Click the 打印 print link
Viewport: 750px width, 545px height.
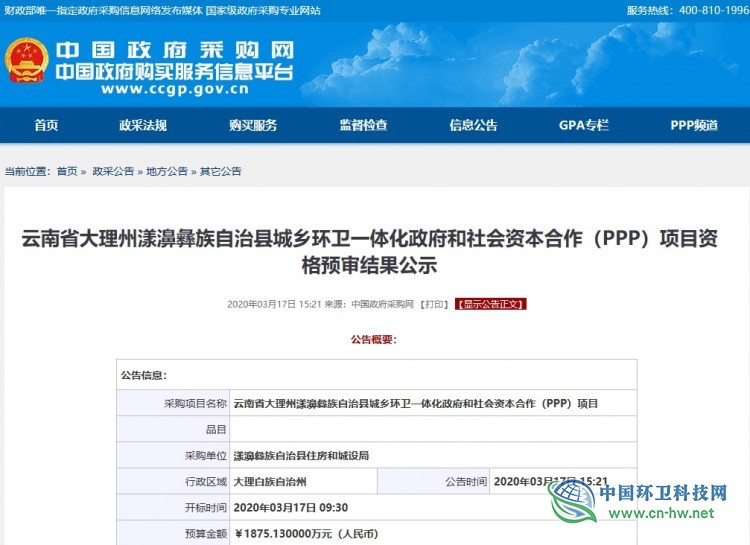434,304
